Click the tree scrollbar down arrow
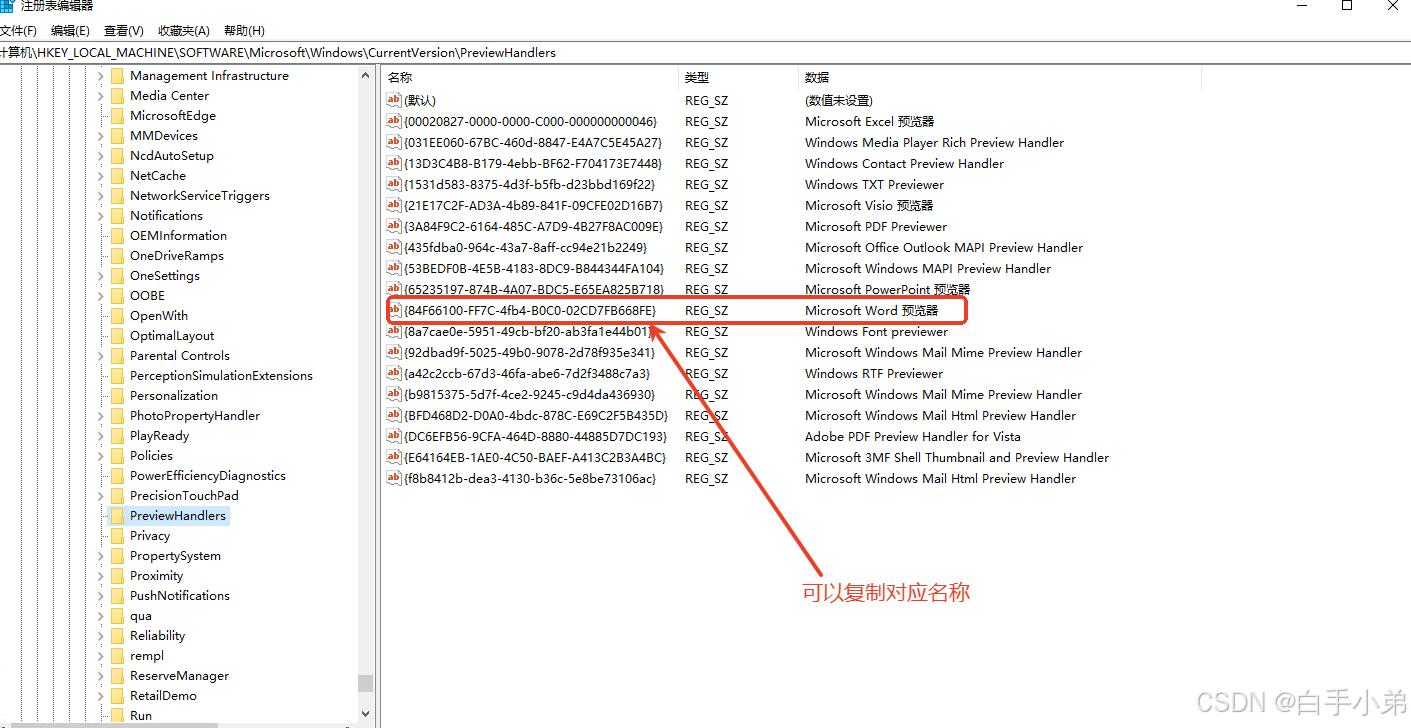Image resolution: width=1411 pixels, height=728 pixels. point(365,714)
